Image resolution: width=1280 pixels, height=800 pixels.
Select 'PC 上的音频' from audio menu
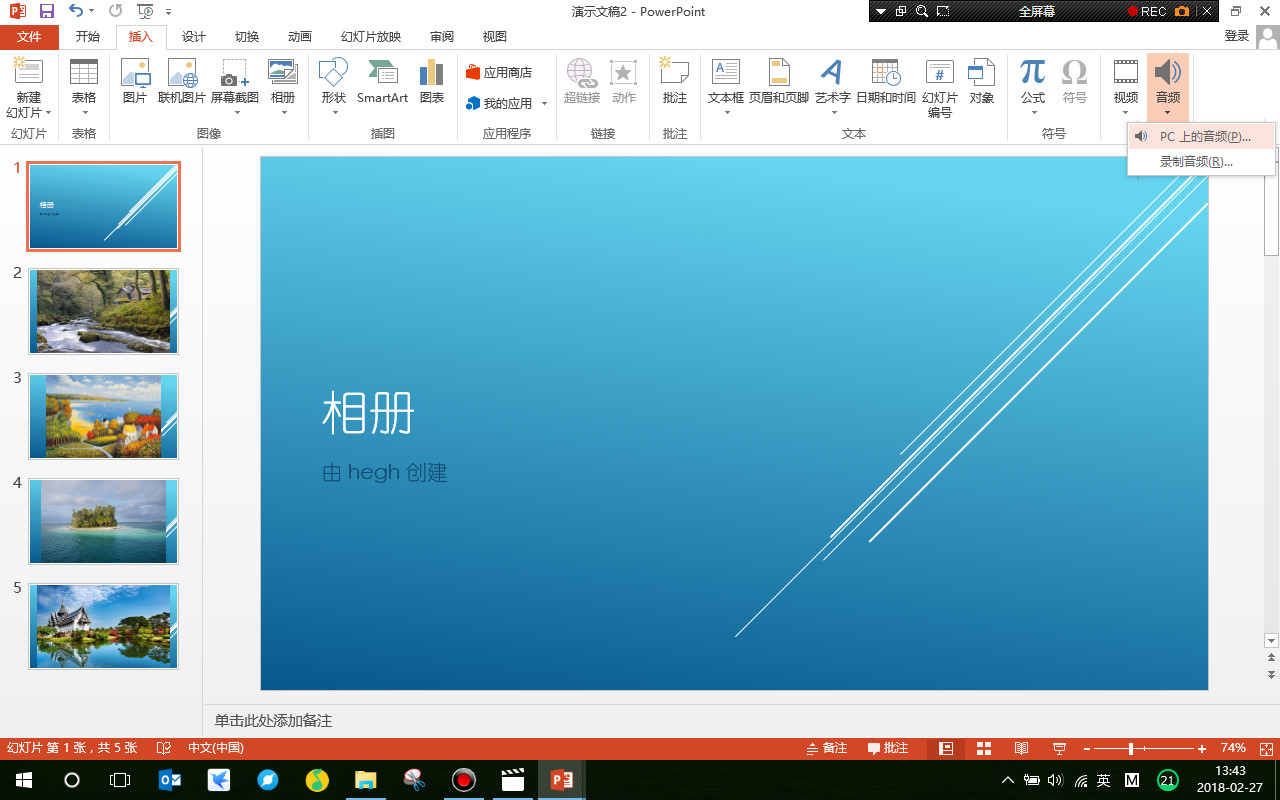click(1200, 136)
